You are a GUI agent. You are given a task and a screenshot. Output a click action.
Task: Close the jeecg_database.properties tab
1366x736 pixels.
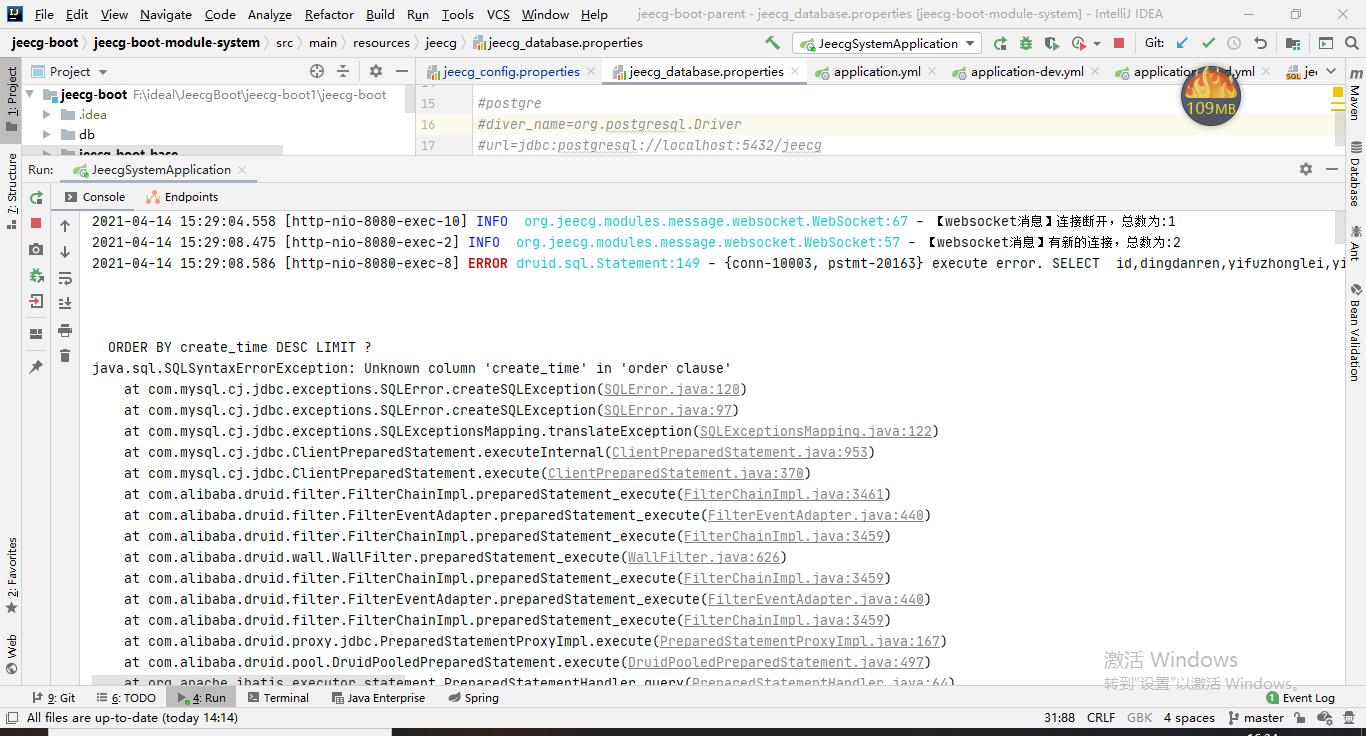click(795, 72)
